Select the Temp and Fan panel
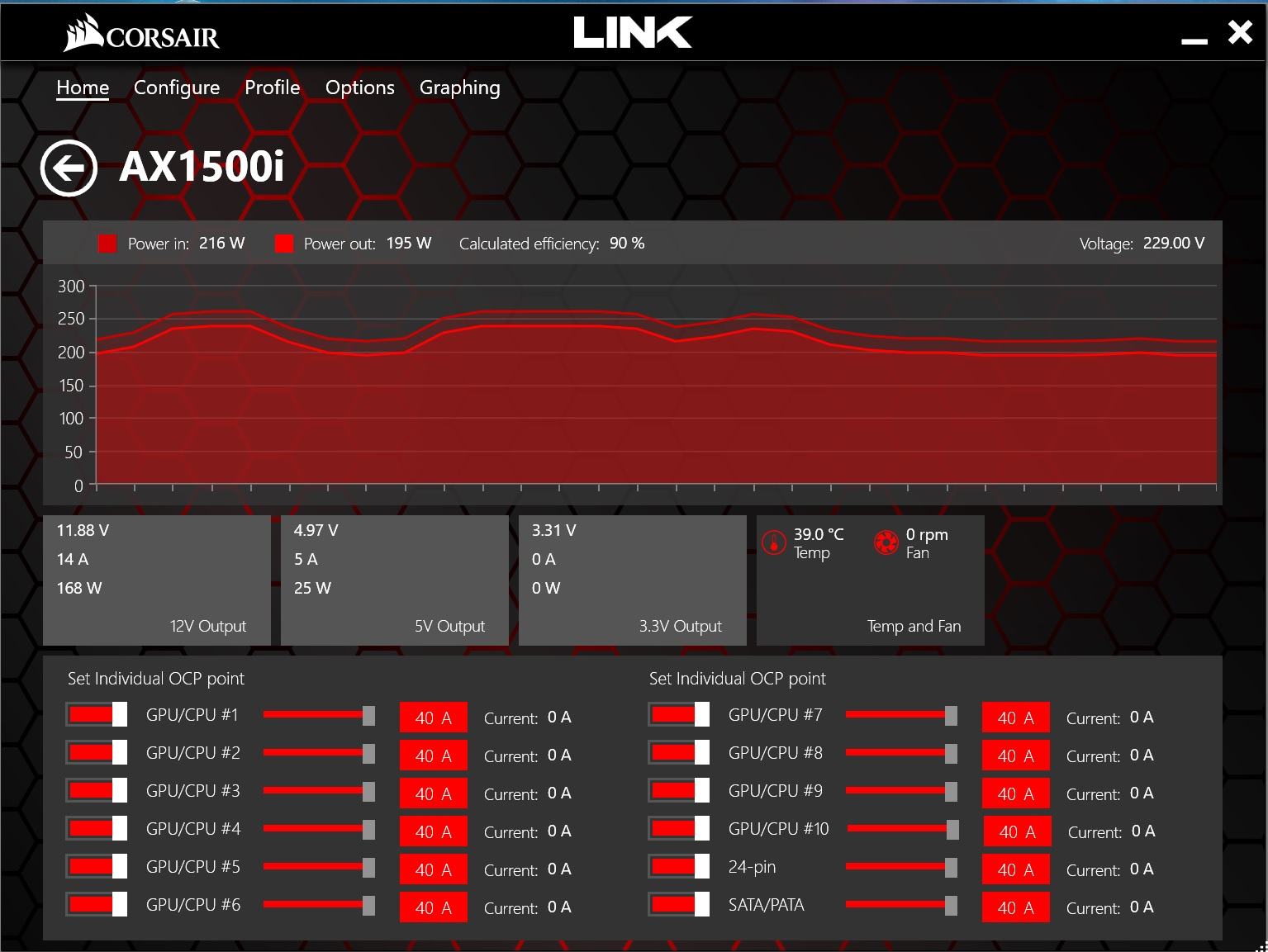Image resolution: width=1268 pixels, height=952 pixels. click(871, 580)
